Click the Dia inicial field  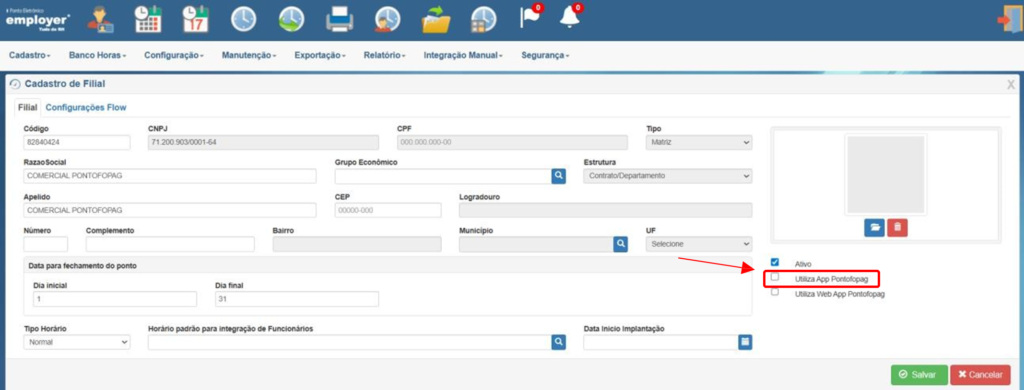114,299
